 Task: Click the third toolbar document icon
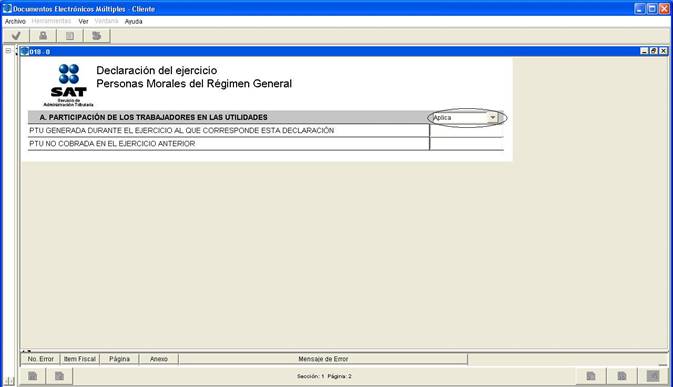[70, 36]
